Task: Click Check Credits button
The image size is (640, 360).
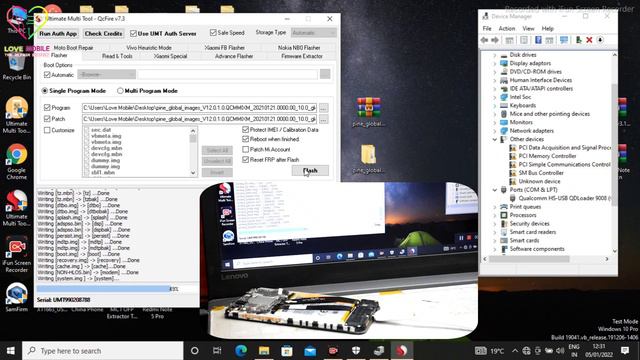Action: [103, 33]
